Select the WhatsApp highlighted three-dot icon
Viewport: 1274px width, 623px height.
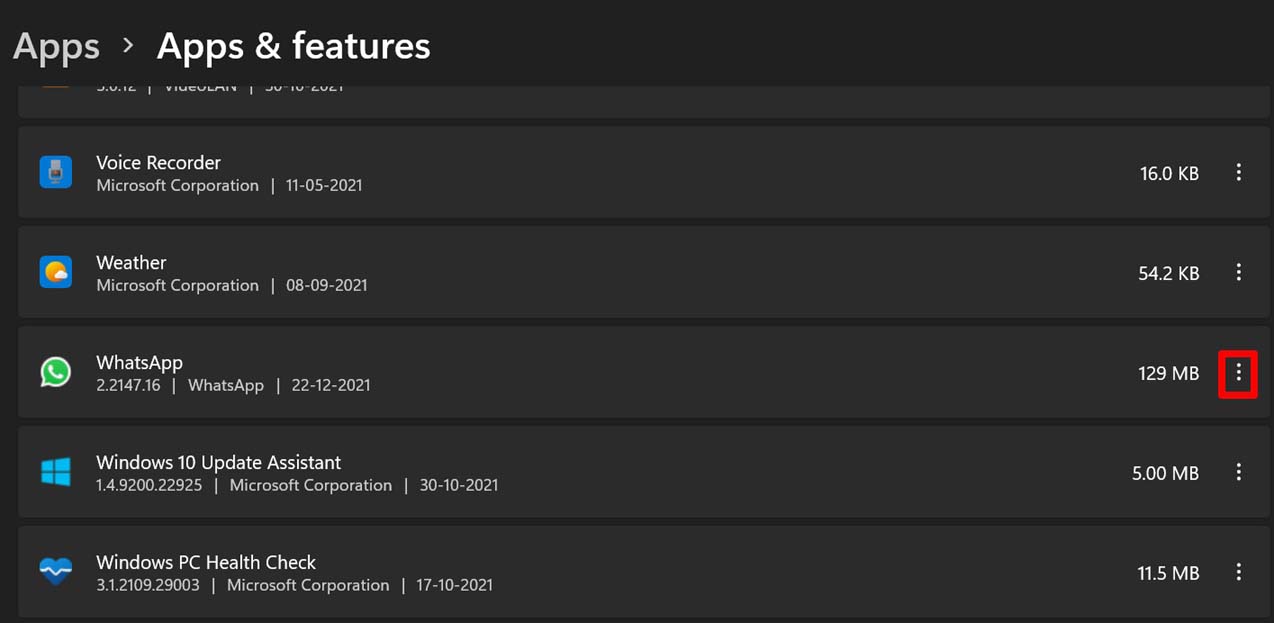click(x=1239, y=373)
